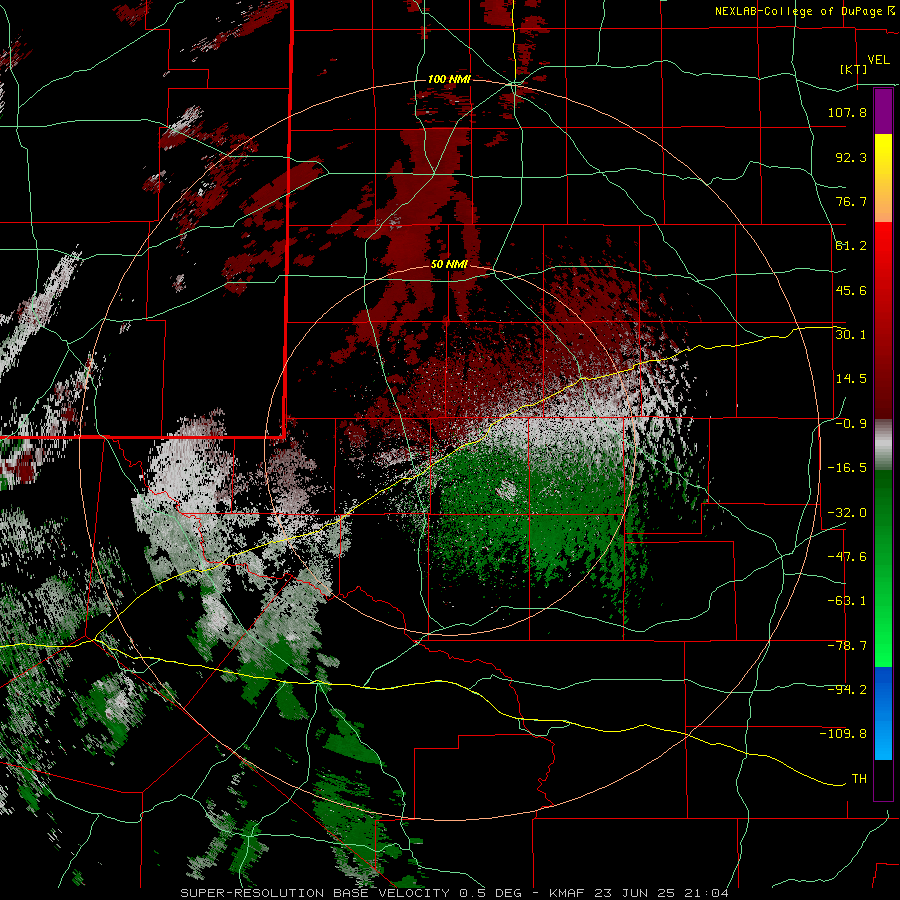
Task: Click the blue segment of the velocity color bar
Action: pyautogui.click(x=883, y=713)
